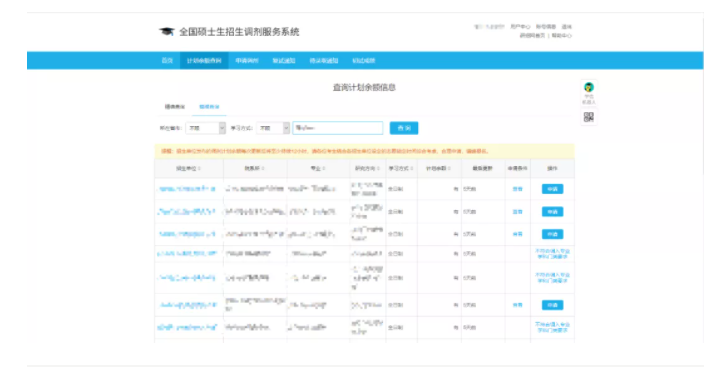This screenshot has width=716, height=367.
Task: Click 申请 button in the sixth table row
Action: click(x=552, y=305)
